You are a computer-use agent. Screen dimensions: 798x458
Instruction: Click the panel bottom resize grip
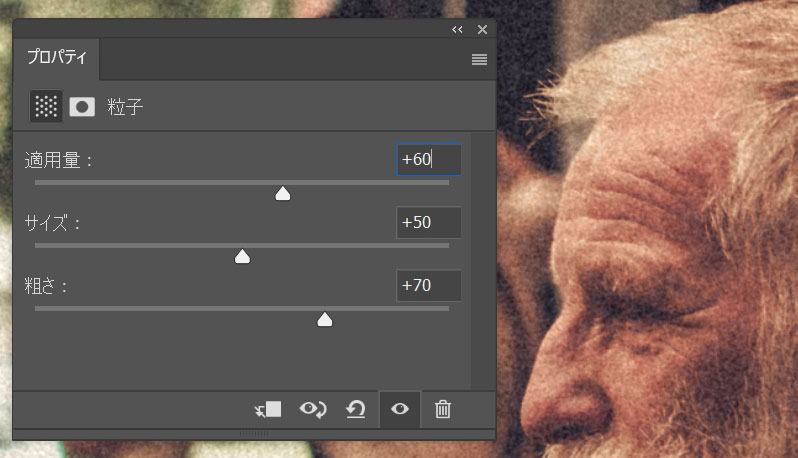pyautogui.click(x=254, y=434)
